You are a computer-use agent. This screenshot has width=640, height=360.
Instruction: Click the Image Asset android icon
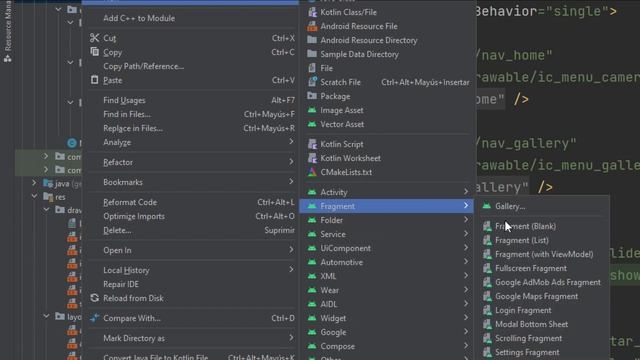[312, 110]
